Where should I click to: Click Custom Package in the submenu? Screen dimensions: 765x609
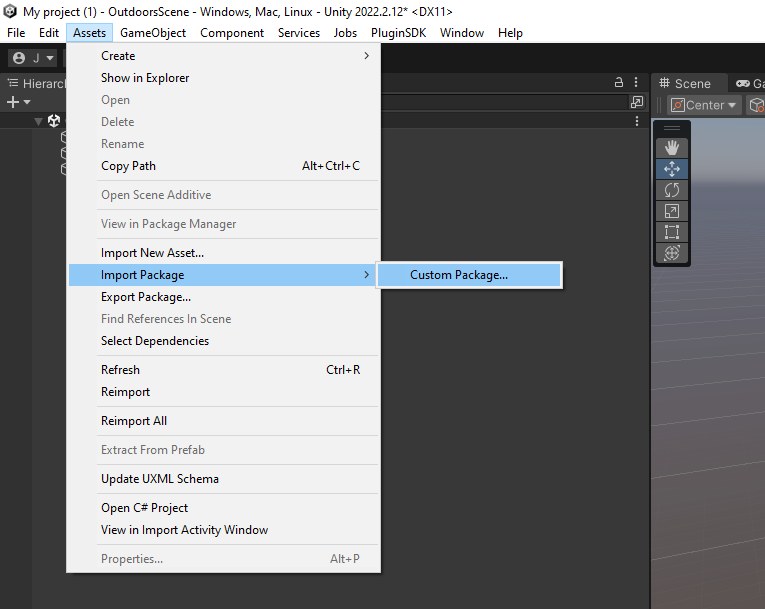click(459, 275)
